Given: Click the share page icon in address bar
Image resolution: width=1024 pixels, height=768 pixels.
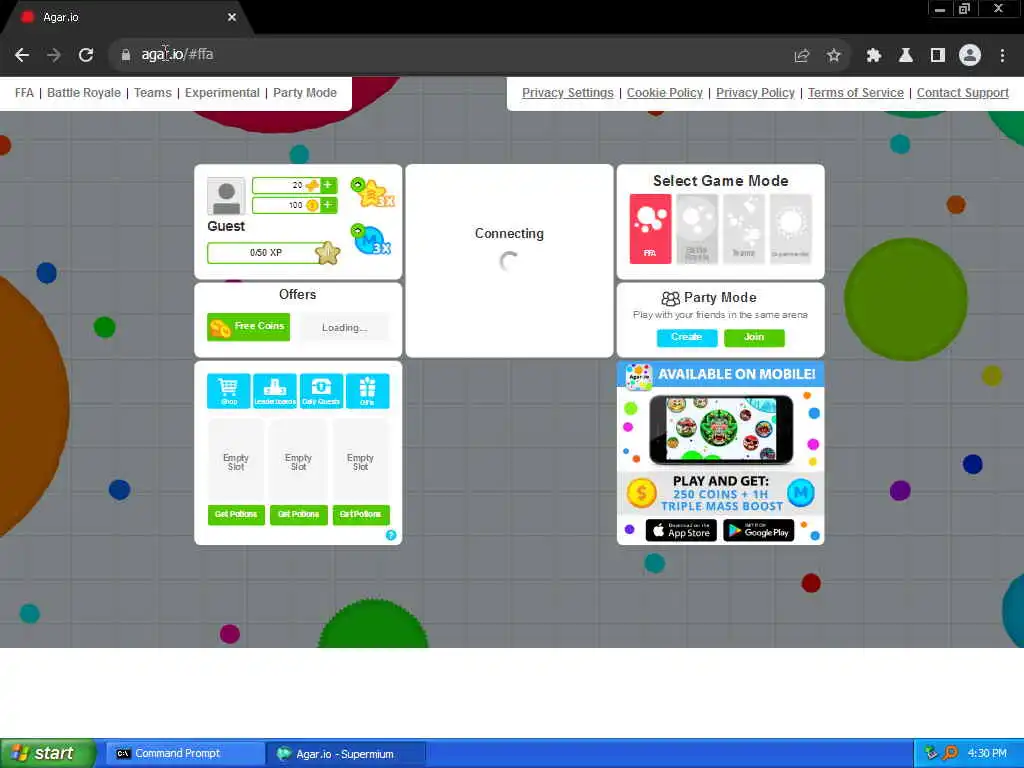Looking at the screenshot, I should (801, 56).
